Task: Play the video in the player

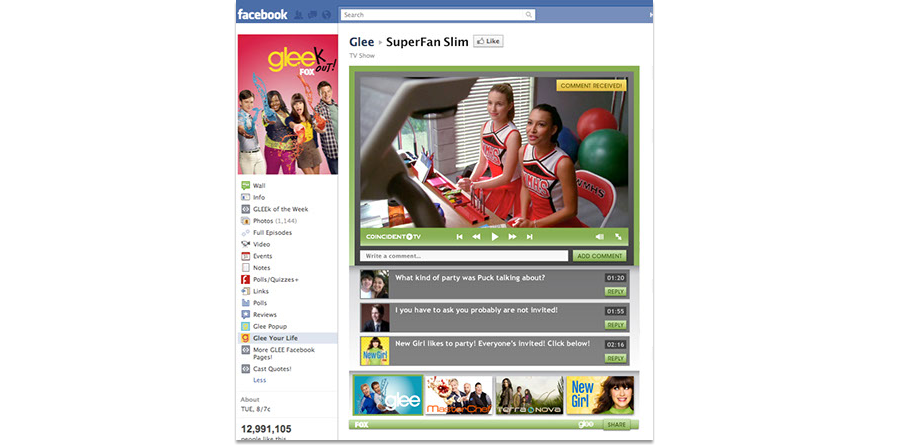Action: [x=494, y=237]
